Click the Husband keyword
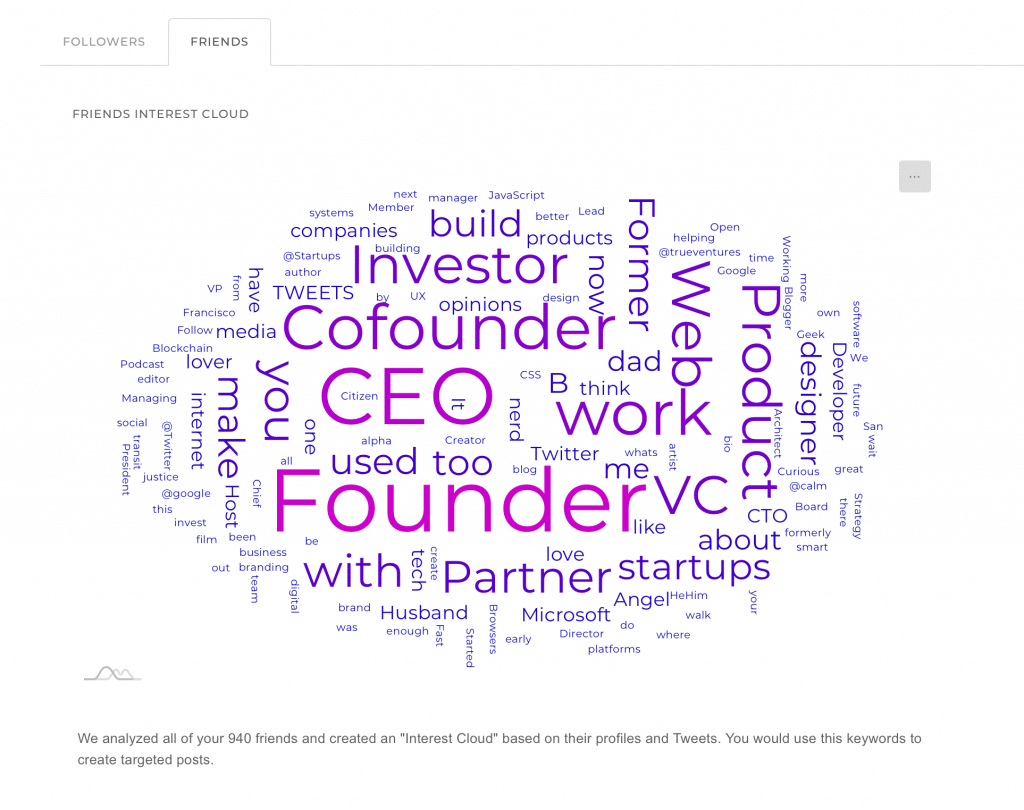1024x810 pixels. (x=424, y=613)
